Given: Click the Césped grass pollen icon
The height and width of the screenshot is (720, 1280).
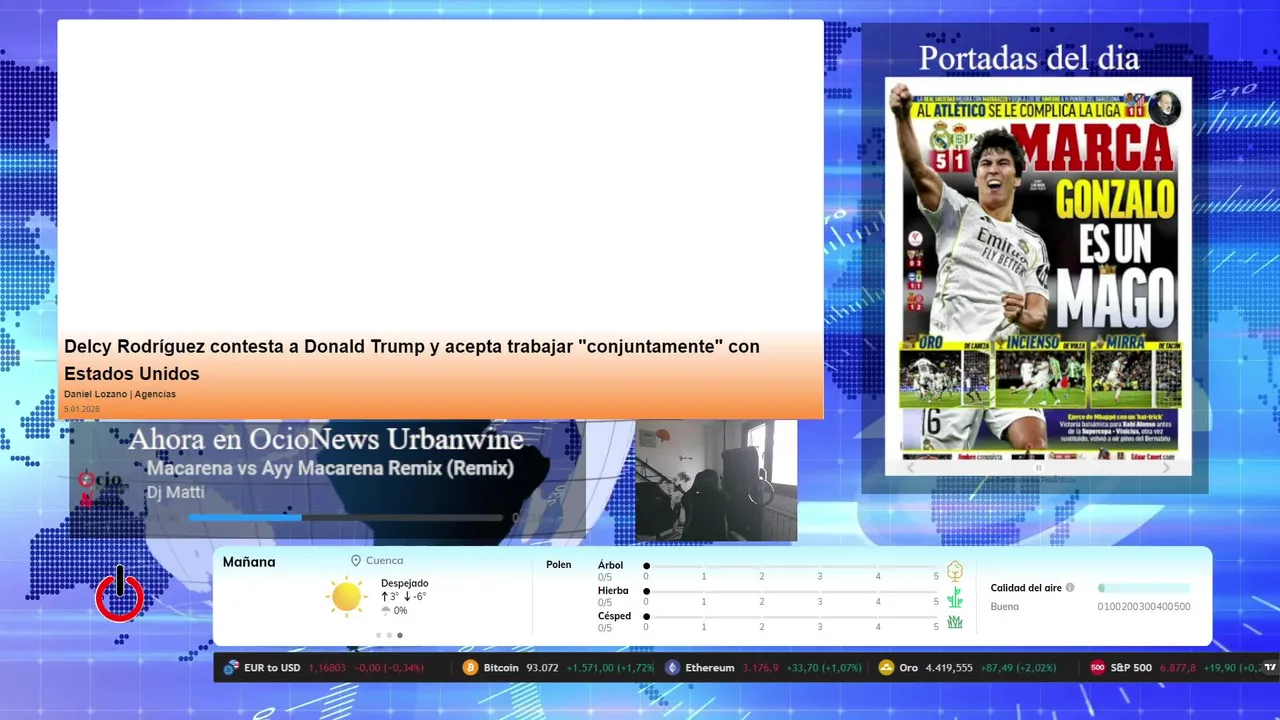Looking at the screenshot, I should 955,622.
